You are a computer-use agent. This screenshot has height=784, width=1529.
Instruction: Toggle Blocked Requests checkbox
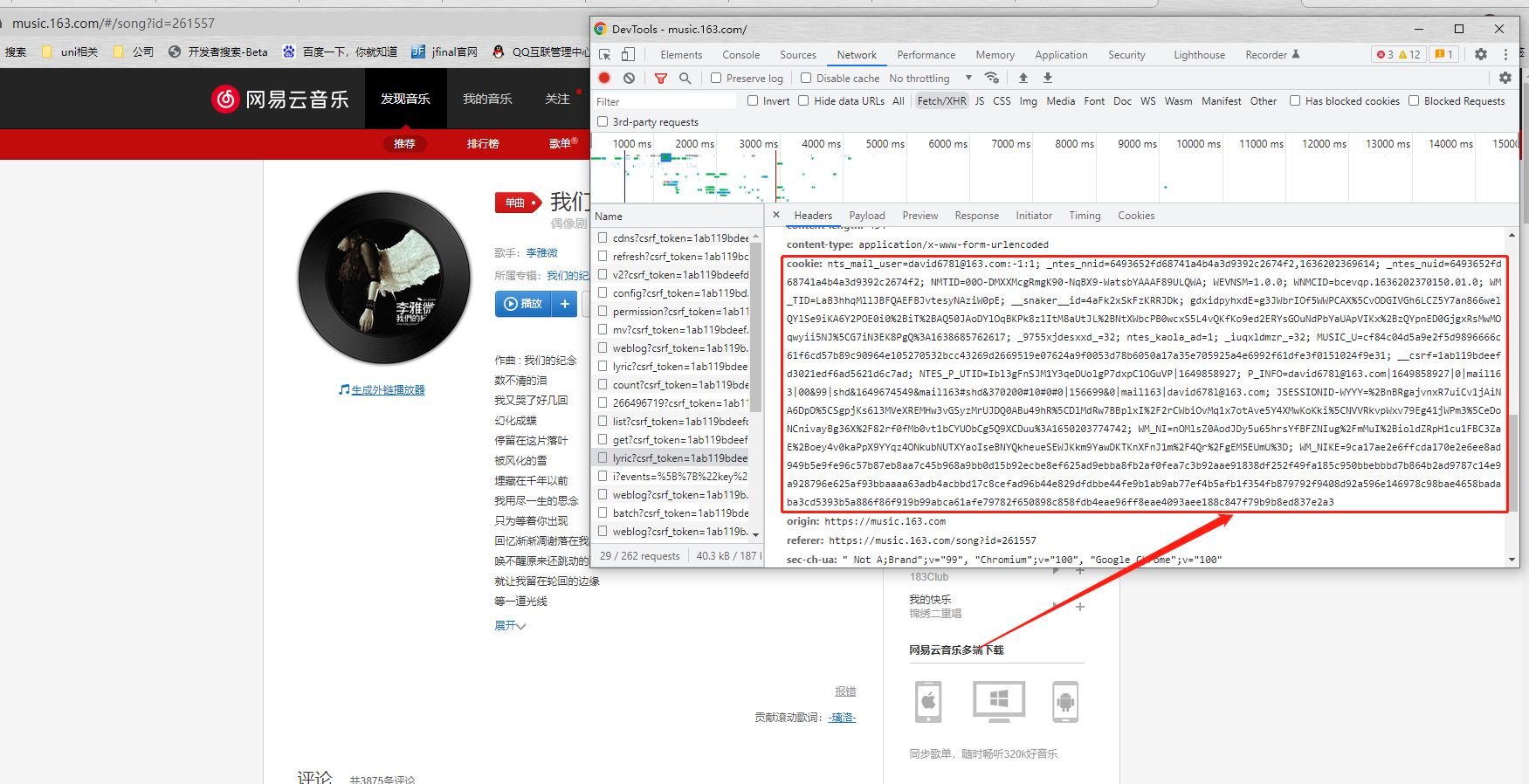pyautogui.click(x=1414, y=100)
